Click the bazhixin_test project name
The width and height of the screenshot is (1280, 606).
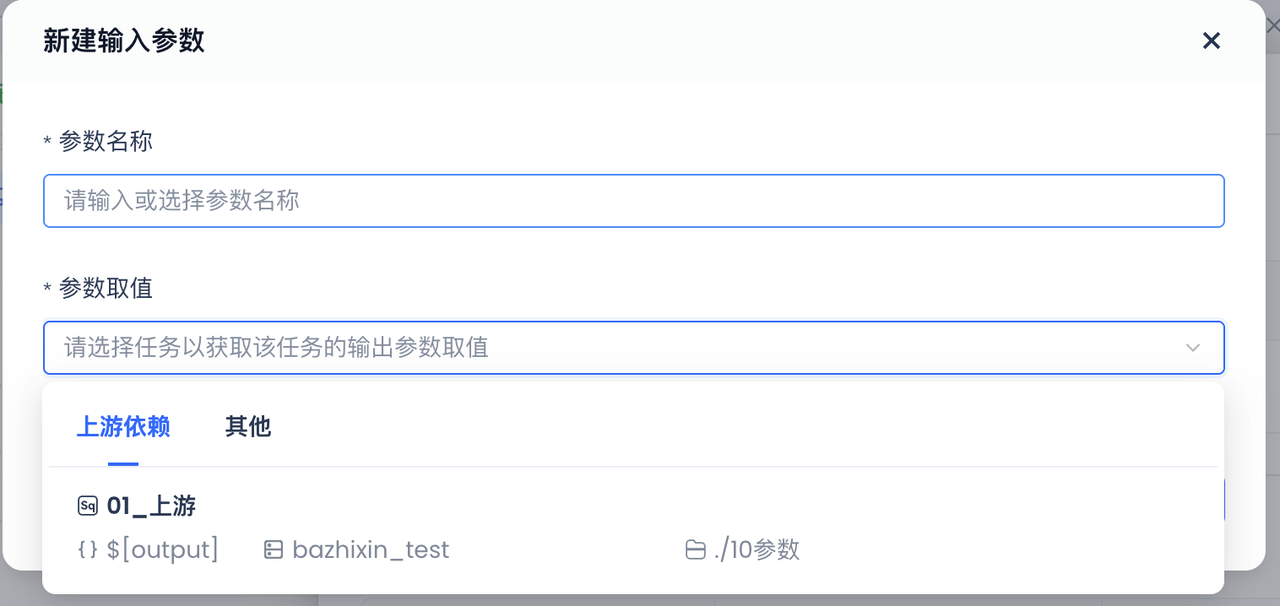(x=371, y=549)
